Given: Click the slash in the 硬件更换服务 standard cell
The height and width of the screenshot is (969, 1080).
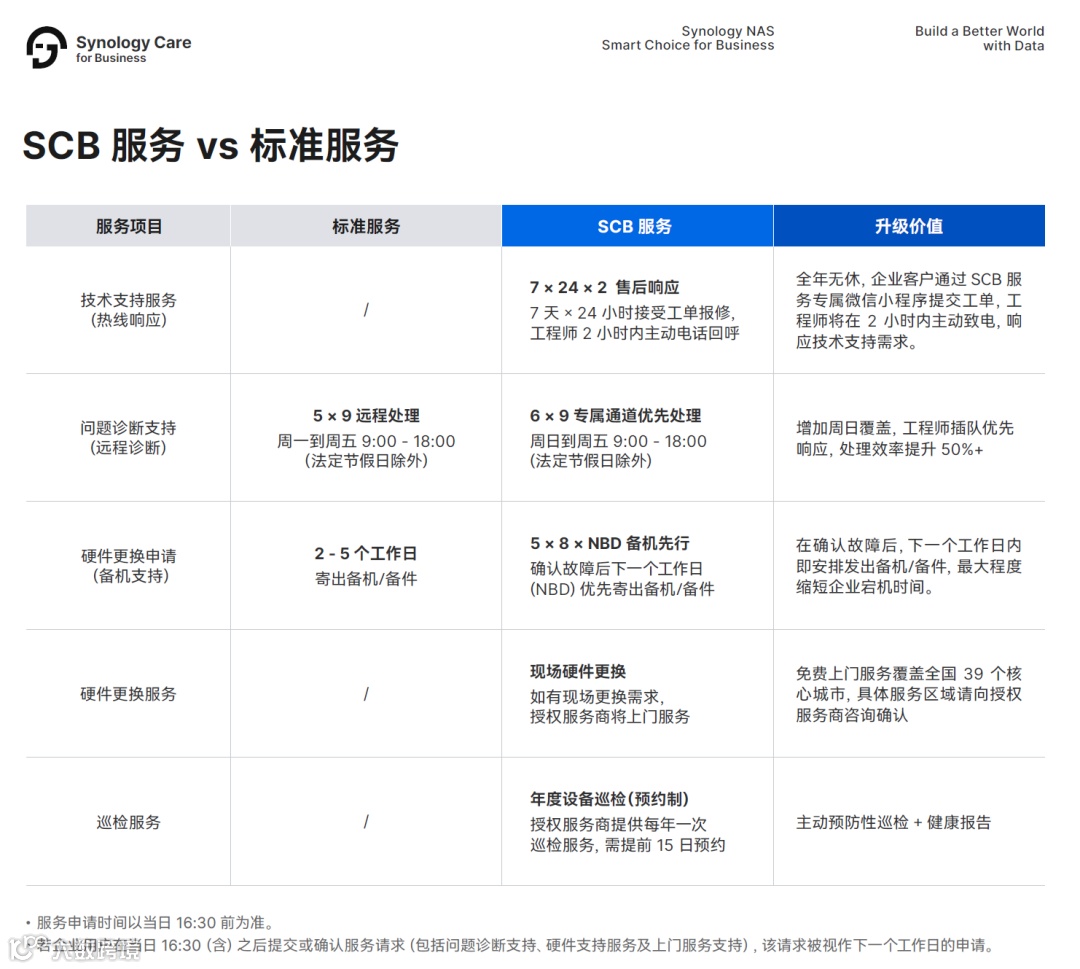Looking at the screenshot, I should (366, 694).
